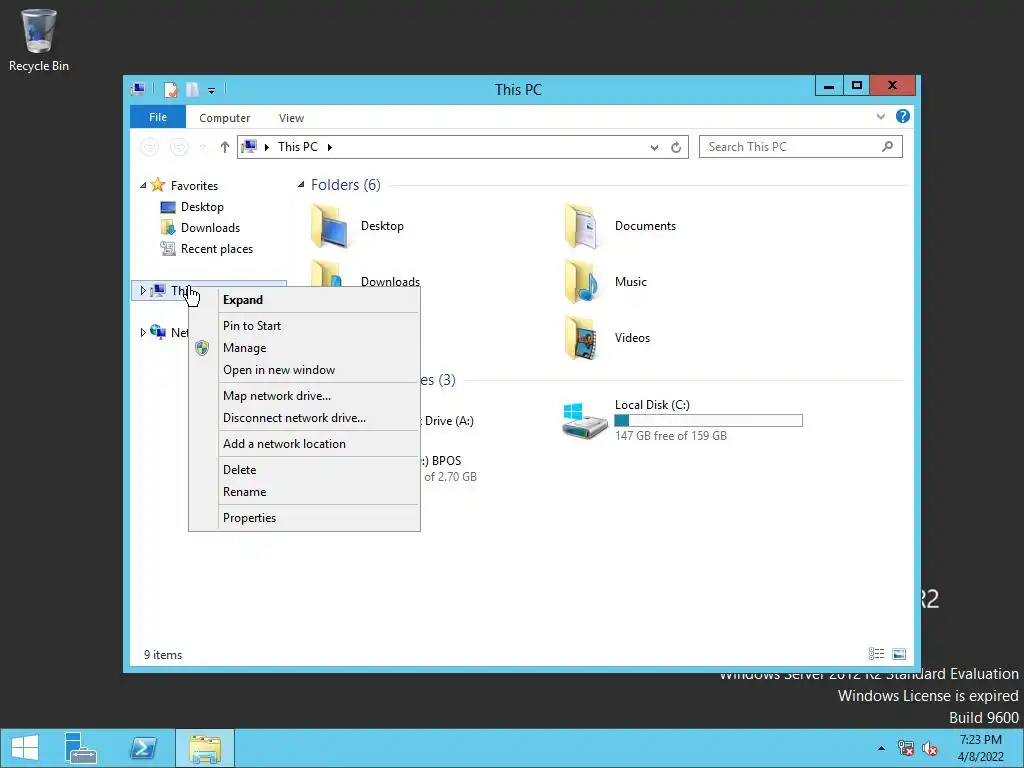This screenshot has height=768, width=1024.
Task: Collapse the Folders (6) group
Action: [301, 185]
